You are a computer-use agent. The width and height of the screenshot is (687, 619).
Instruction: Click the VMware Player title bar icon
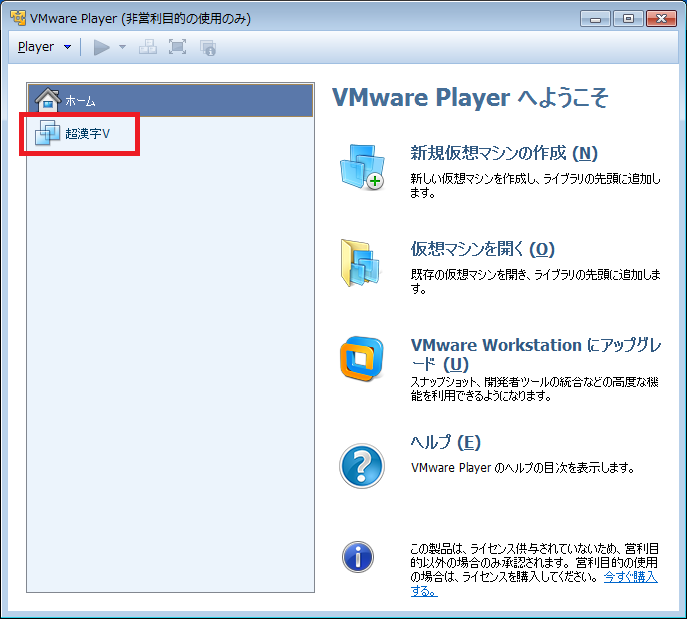[x=17, y=18]
